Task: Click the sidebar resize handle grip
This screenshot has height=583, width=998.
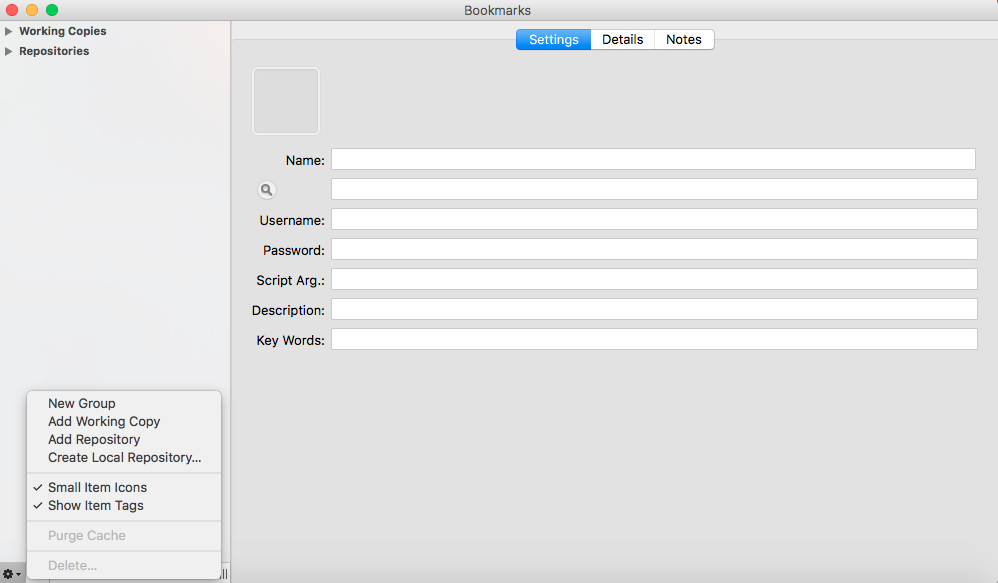Action: tap(224, 574)
